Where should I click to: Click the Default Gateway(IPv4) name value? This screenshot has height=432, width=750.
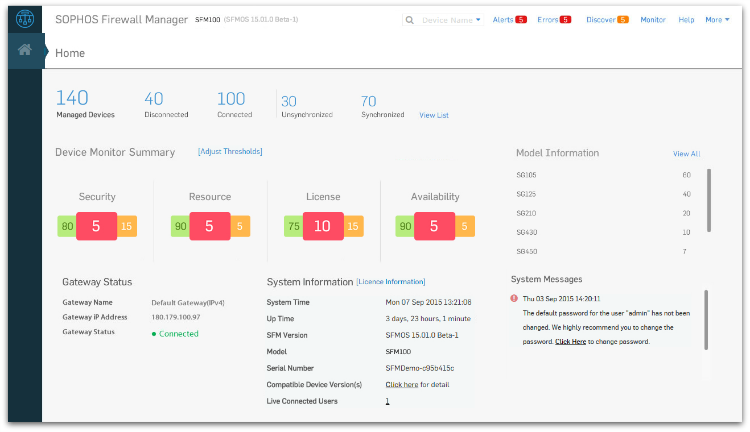(188, 303)
